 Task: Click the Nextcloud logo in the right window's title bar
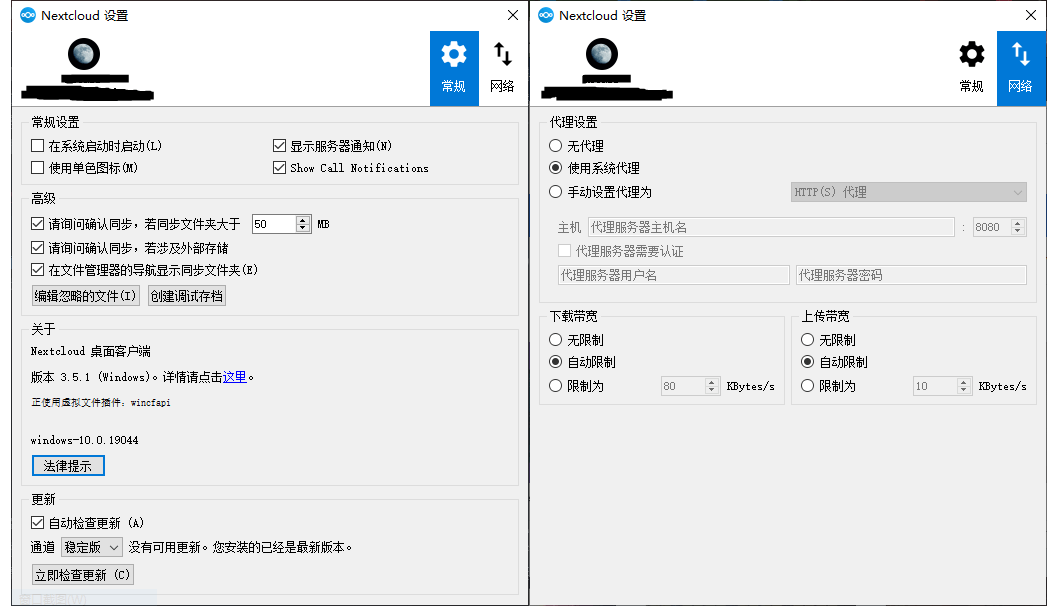click(x=546, y=15)
